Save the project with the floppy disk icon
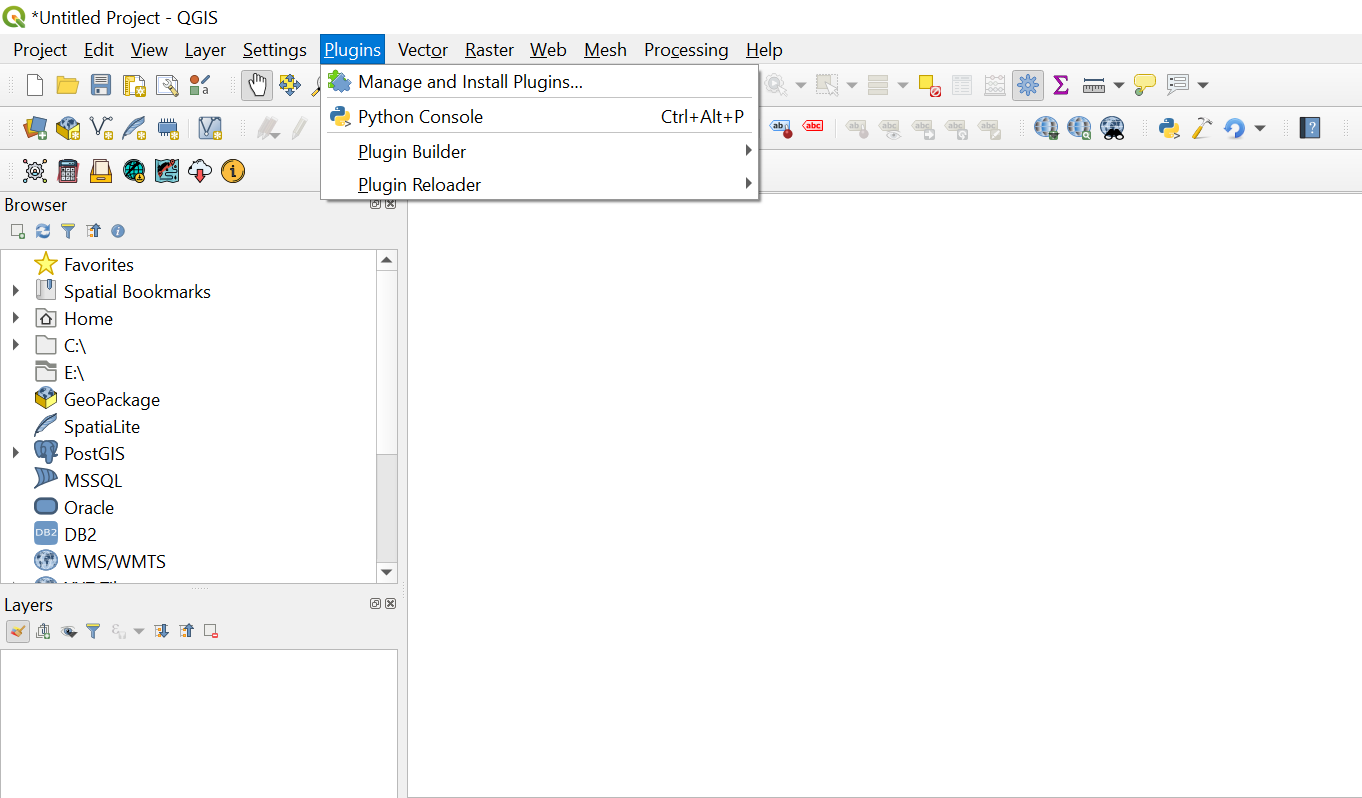 coord(101,85)
